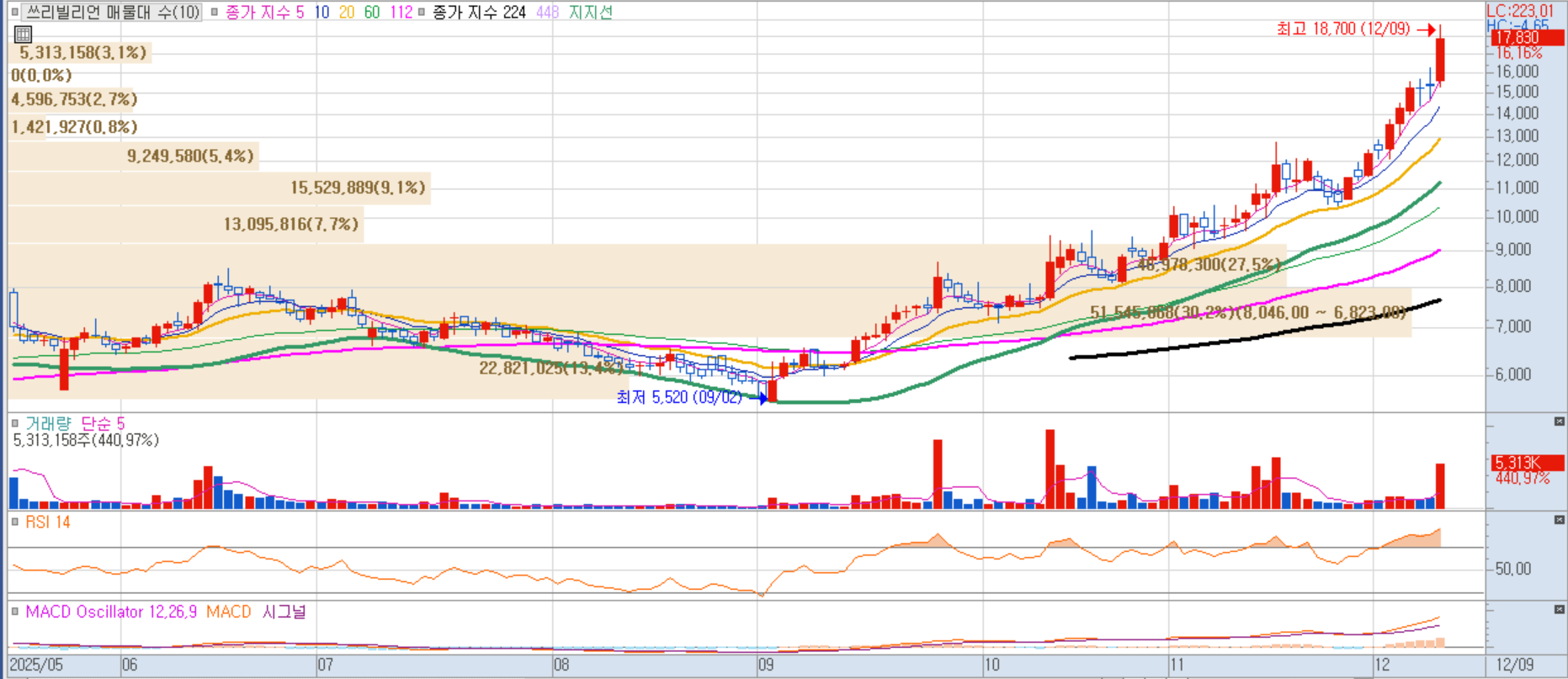Select the green 지지선 label
1568x679 pixels.
pos(591,13)
